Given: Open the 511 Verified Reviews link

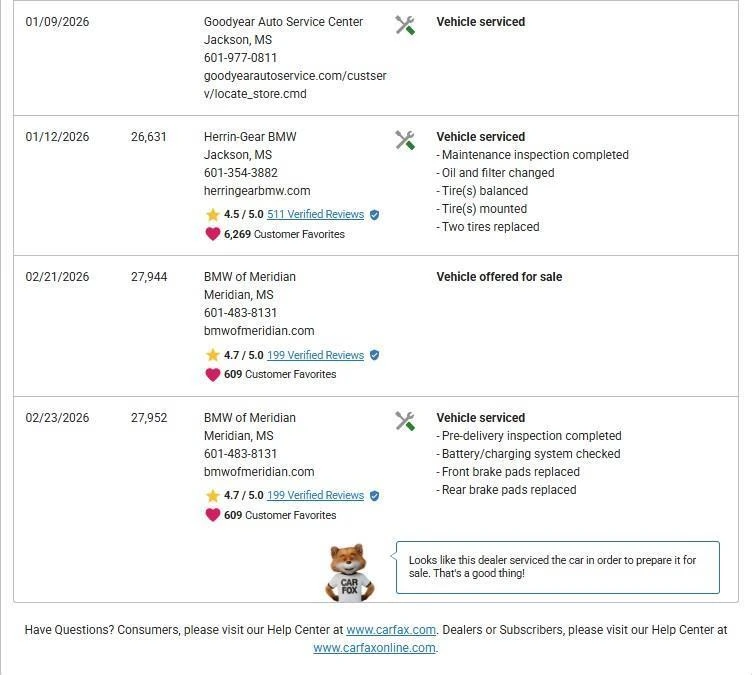Looking at the screenshot, I should 315,215.
